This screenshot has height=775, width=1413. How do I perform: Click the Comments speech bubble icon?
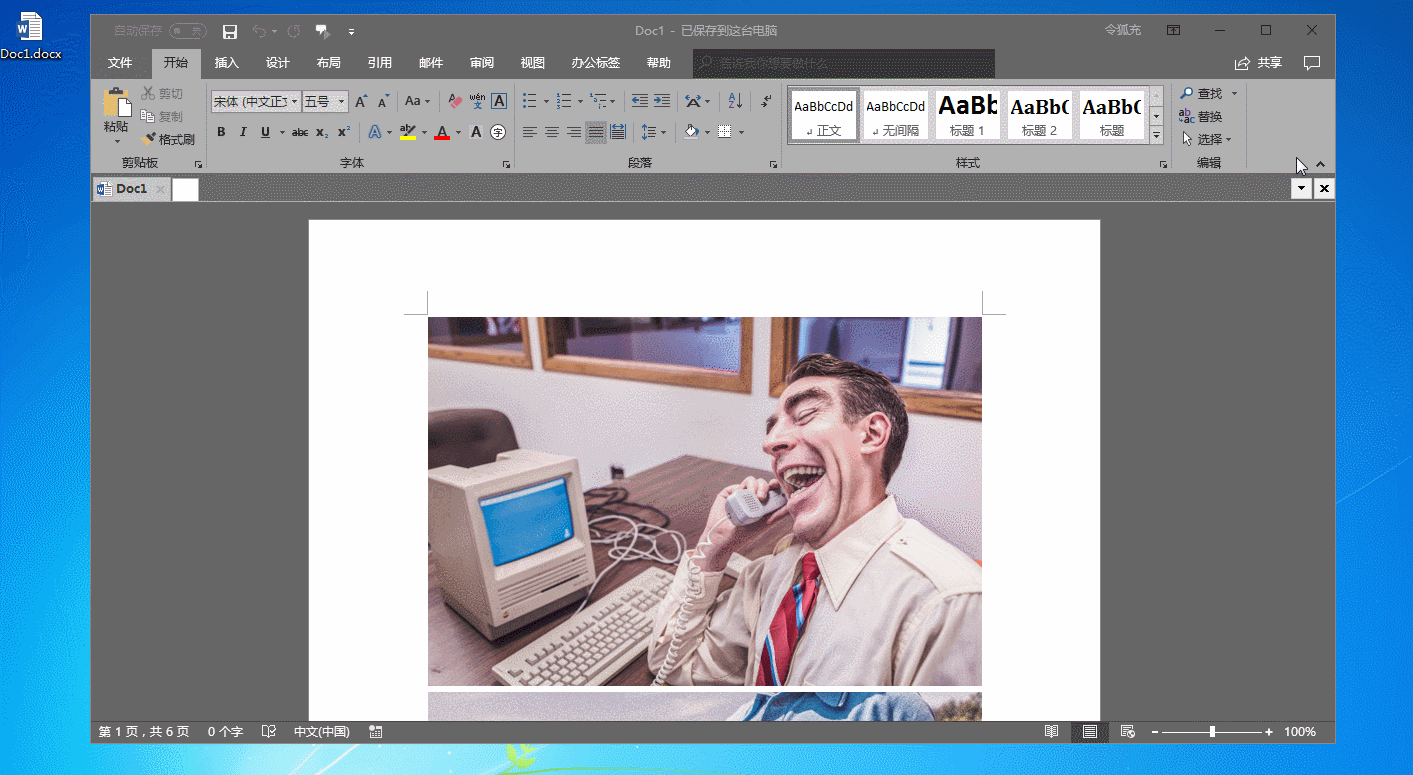tap(1312, 63)
